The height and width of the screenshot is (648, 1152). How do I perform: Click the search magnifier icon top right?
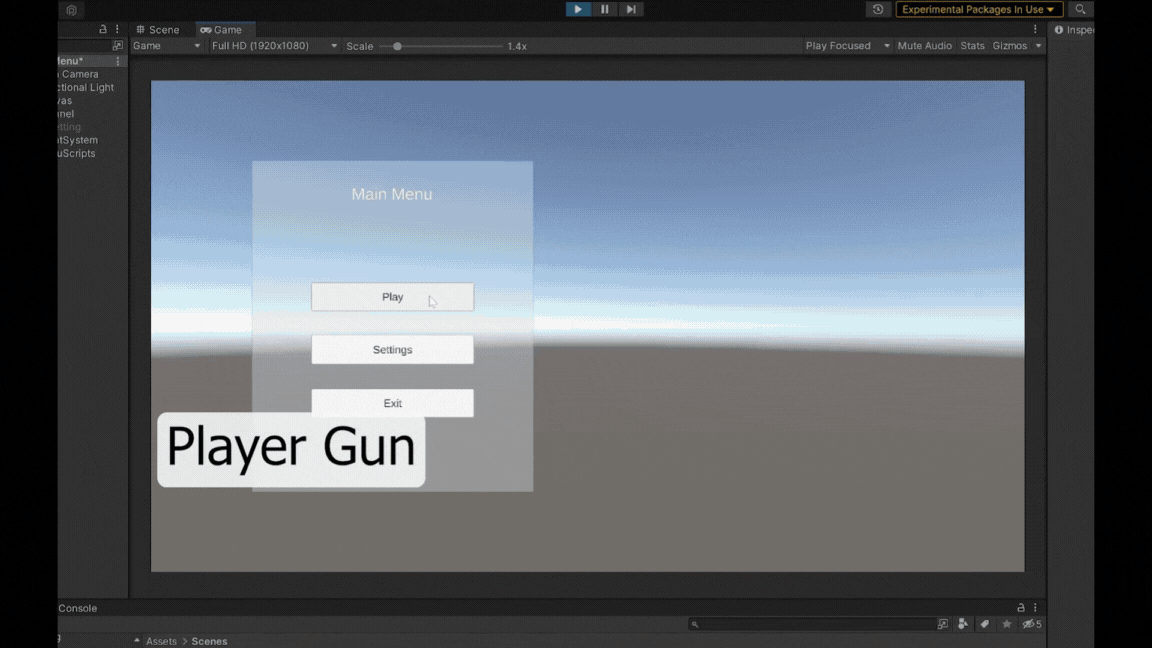pyautogui.click(x=1080, y=9)
